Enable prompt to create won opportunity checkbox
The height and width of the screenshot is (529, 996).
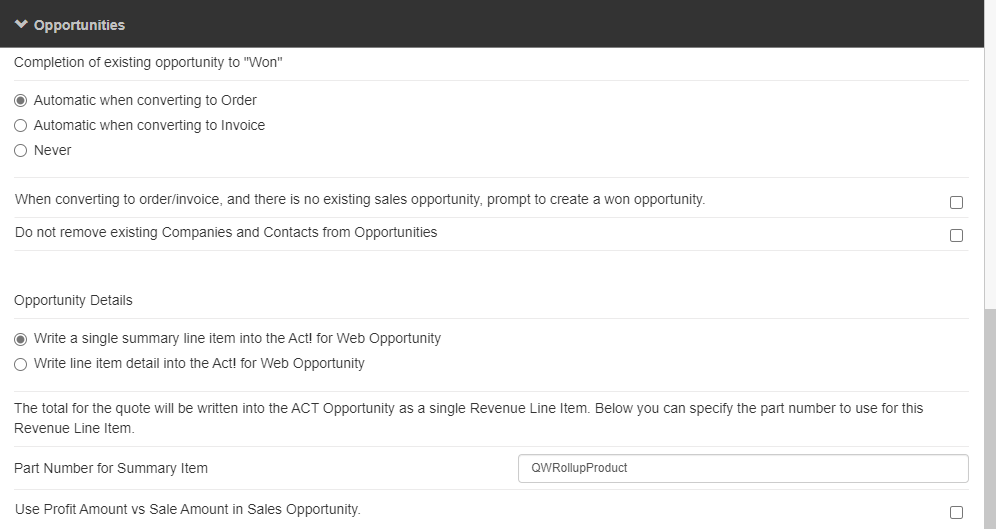(x=956, y=202)
